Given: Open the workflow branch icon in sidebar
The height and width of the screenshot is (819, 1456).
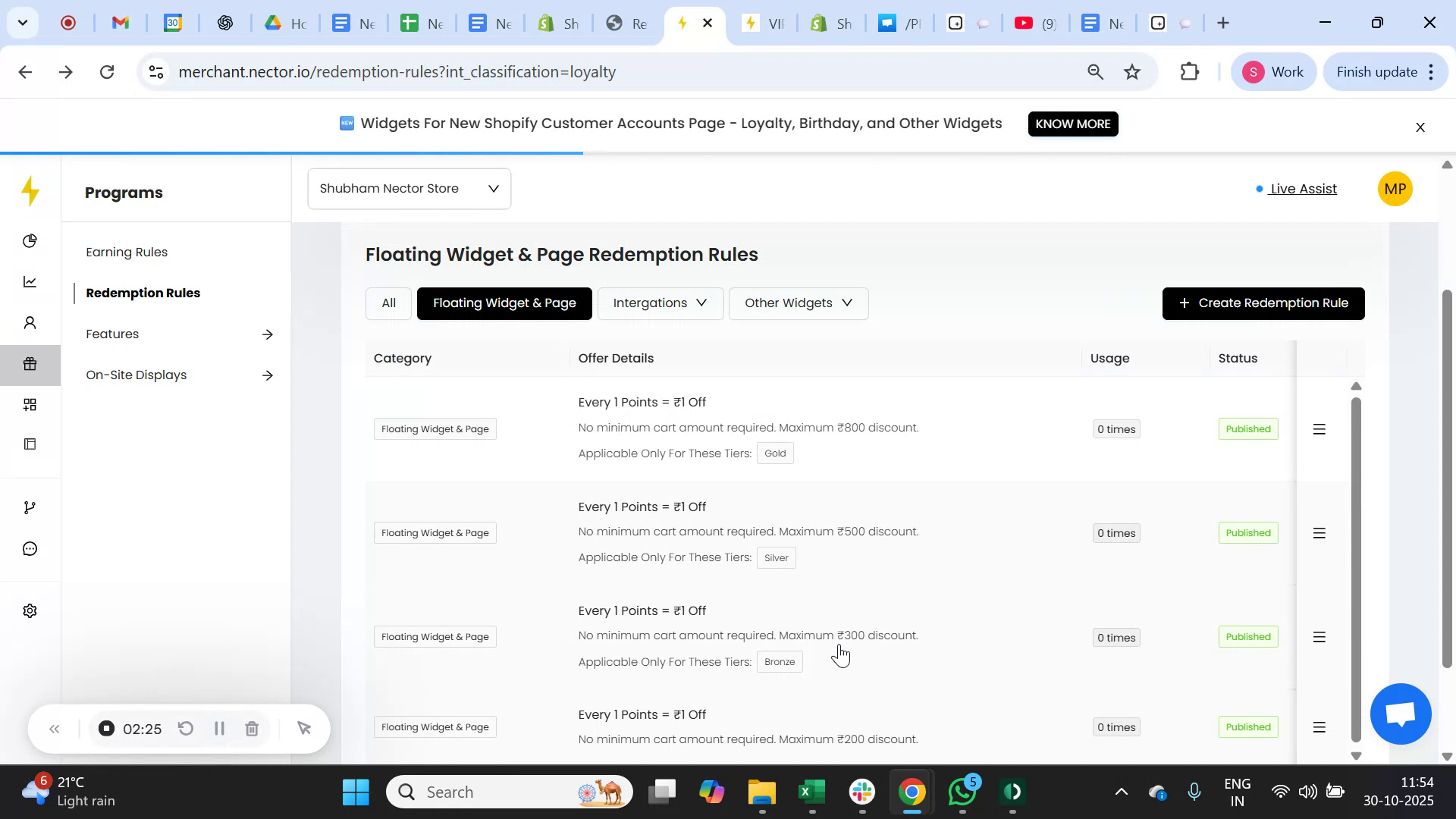Looking at the screenshot, I should click(x=30, y=507).
